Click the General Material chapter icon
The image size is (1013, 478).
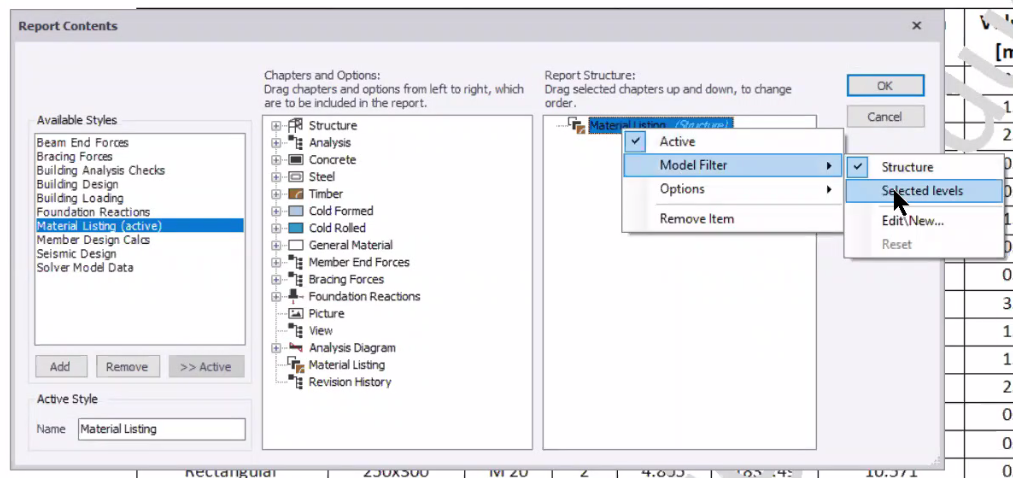coord(295,245)
